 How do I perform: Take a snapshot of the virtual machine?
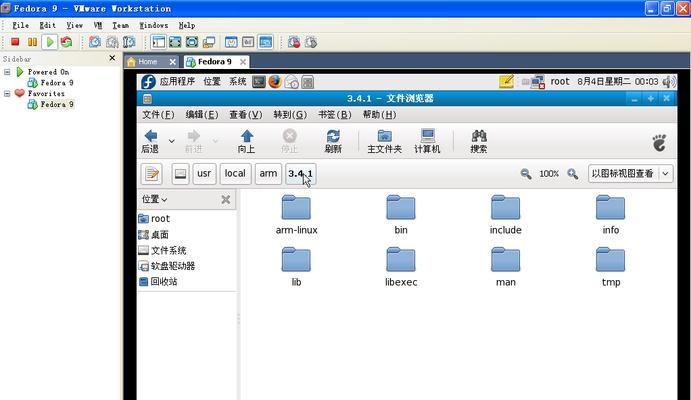point(95,42)
